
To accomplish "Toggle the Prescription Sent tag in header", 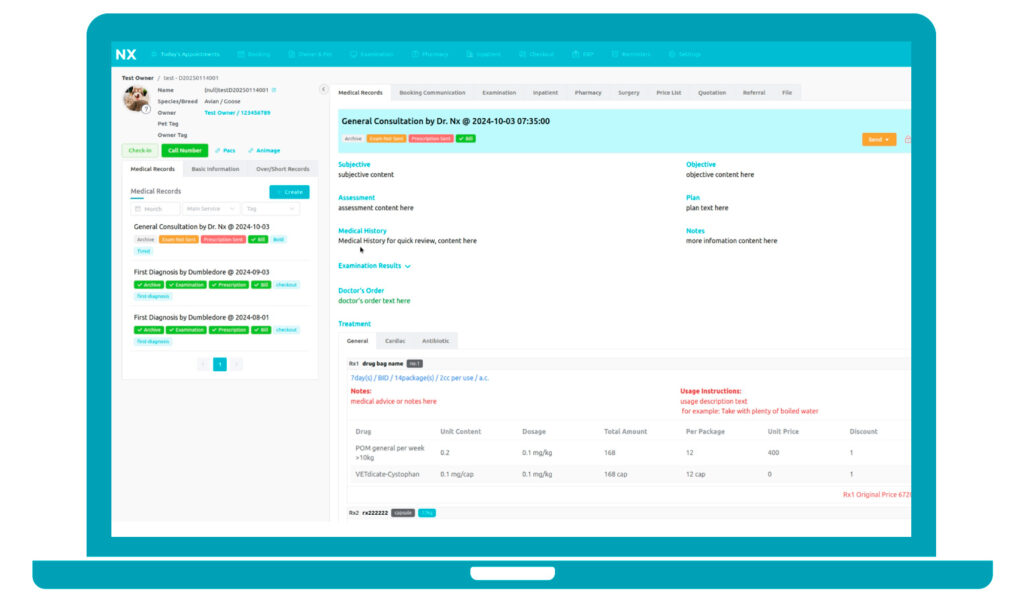I will coord(430,139).
